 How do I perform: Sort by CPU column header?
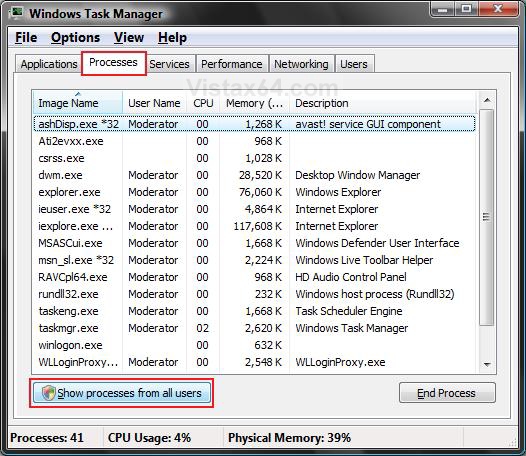(203, 103)
